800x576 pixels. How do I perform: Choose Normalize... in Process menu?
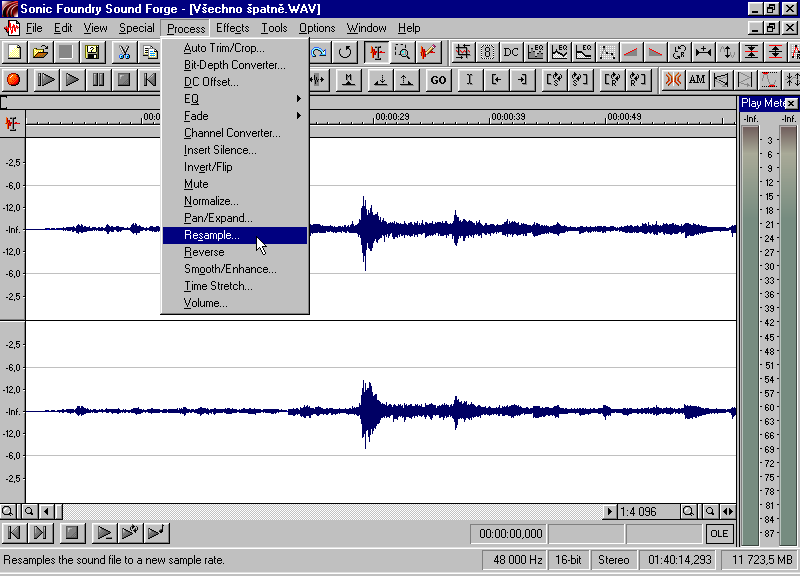tap(235, 201)
